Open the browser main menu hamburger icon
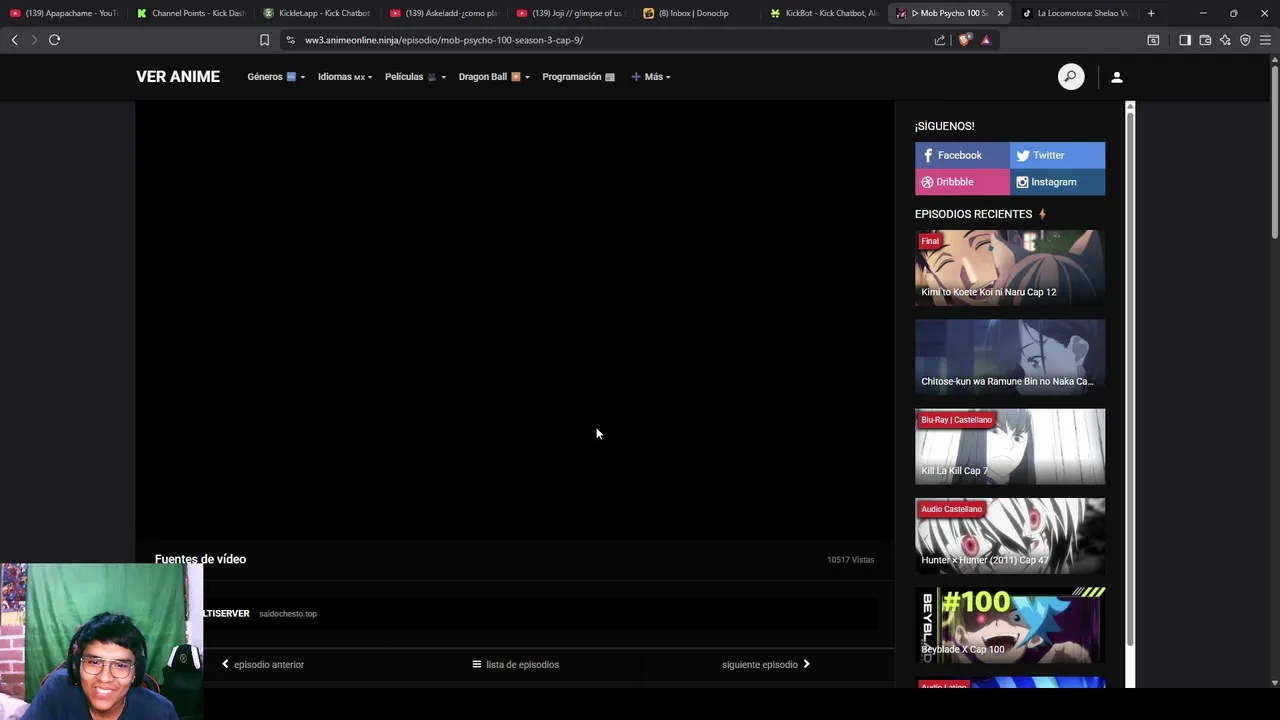Image resolution: width=1280 pixels, height=720 pixels. (1265, 40)
